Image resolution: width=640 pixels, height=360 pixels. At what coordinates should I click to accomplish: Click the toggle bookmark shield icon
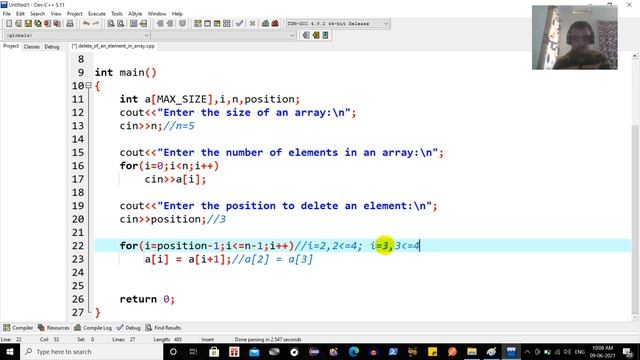point(182,24)
